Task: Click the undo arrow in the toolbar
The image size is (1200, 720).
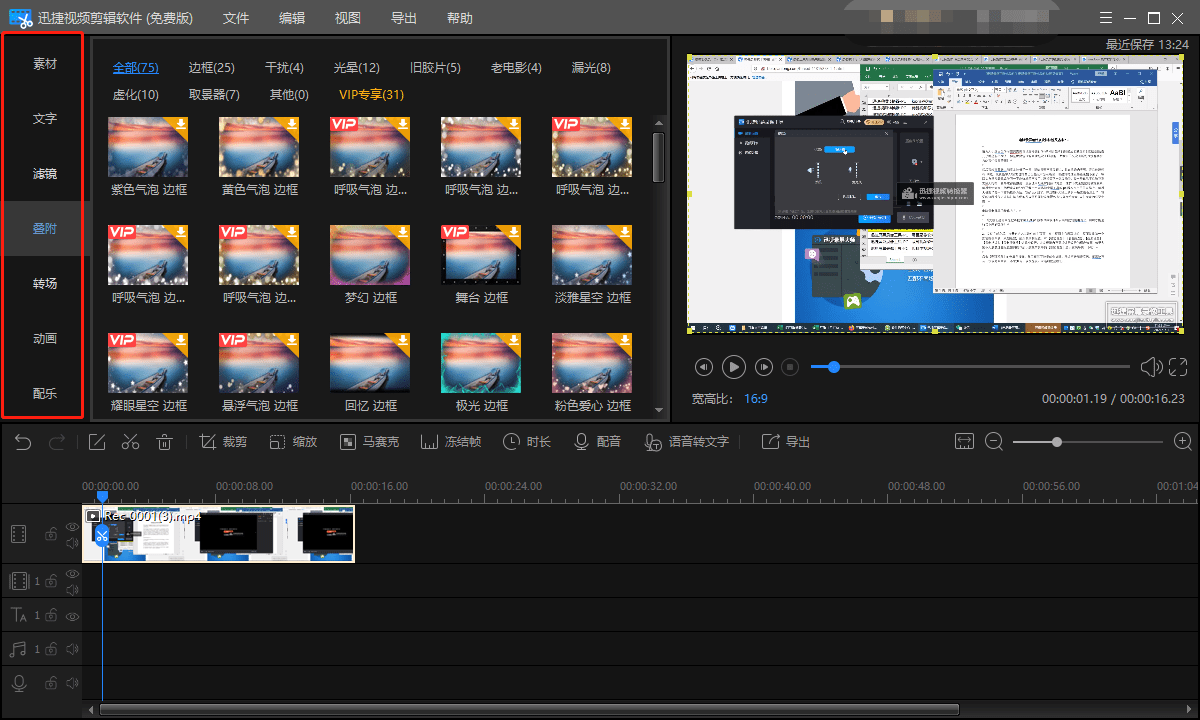Action: pyautogui.click(x=23, y=442)
